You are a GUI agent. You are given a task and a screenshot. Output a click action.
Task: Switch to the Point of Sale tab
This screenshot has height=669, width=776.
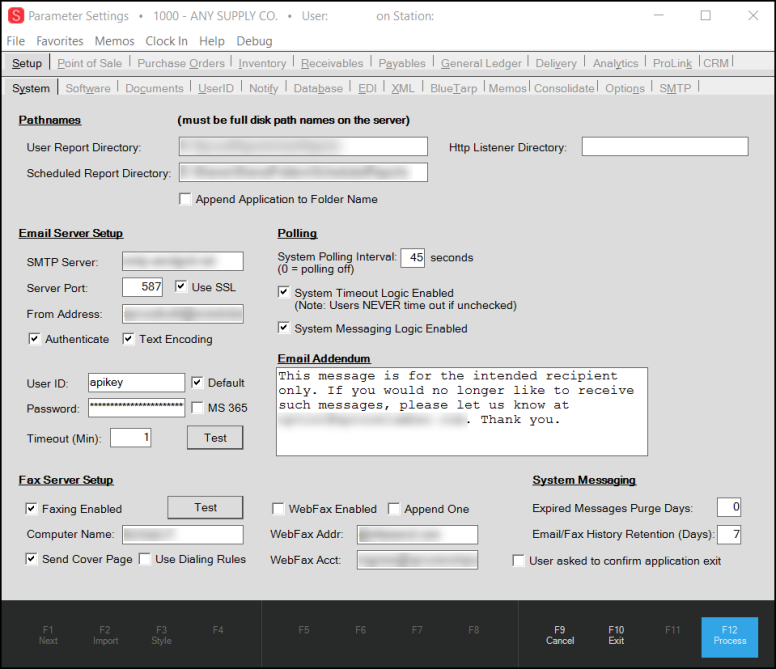click(x=90, y=63)
